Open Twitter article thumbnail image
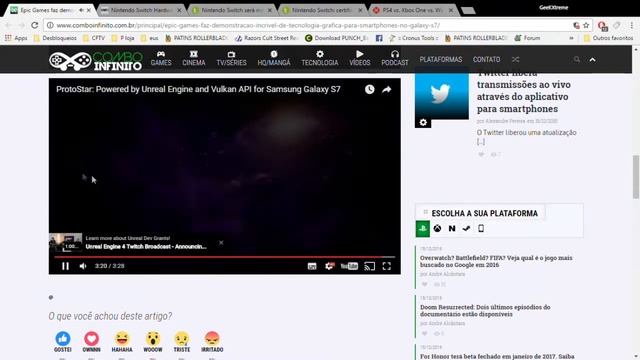Image resolution: width=640 pixels, height=360 pixels. pos(442,96)
